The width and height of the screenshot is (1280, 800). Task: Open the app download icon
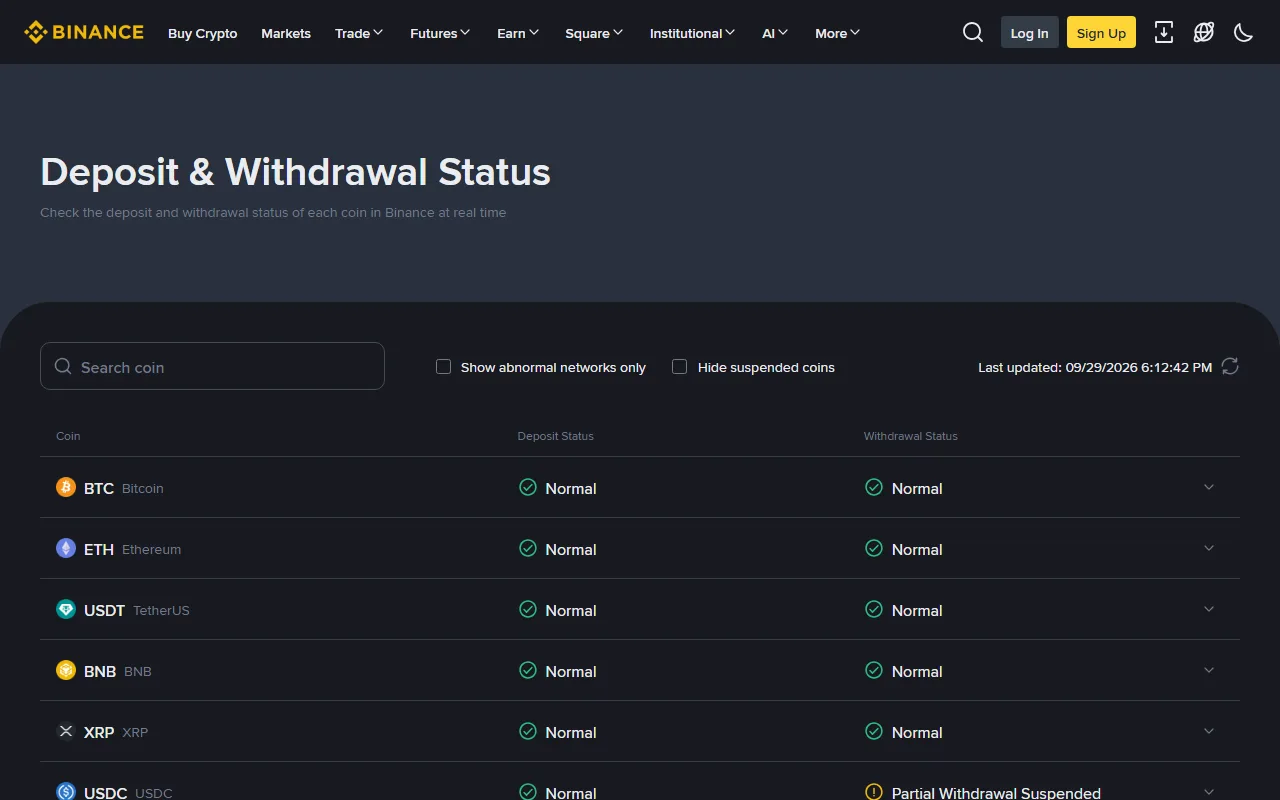coord(1164,32)
